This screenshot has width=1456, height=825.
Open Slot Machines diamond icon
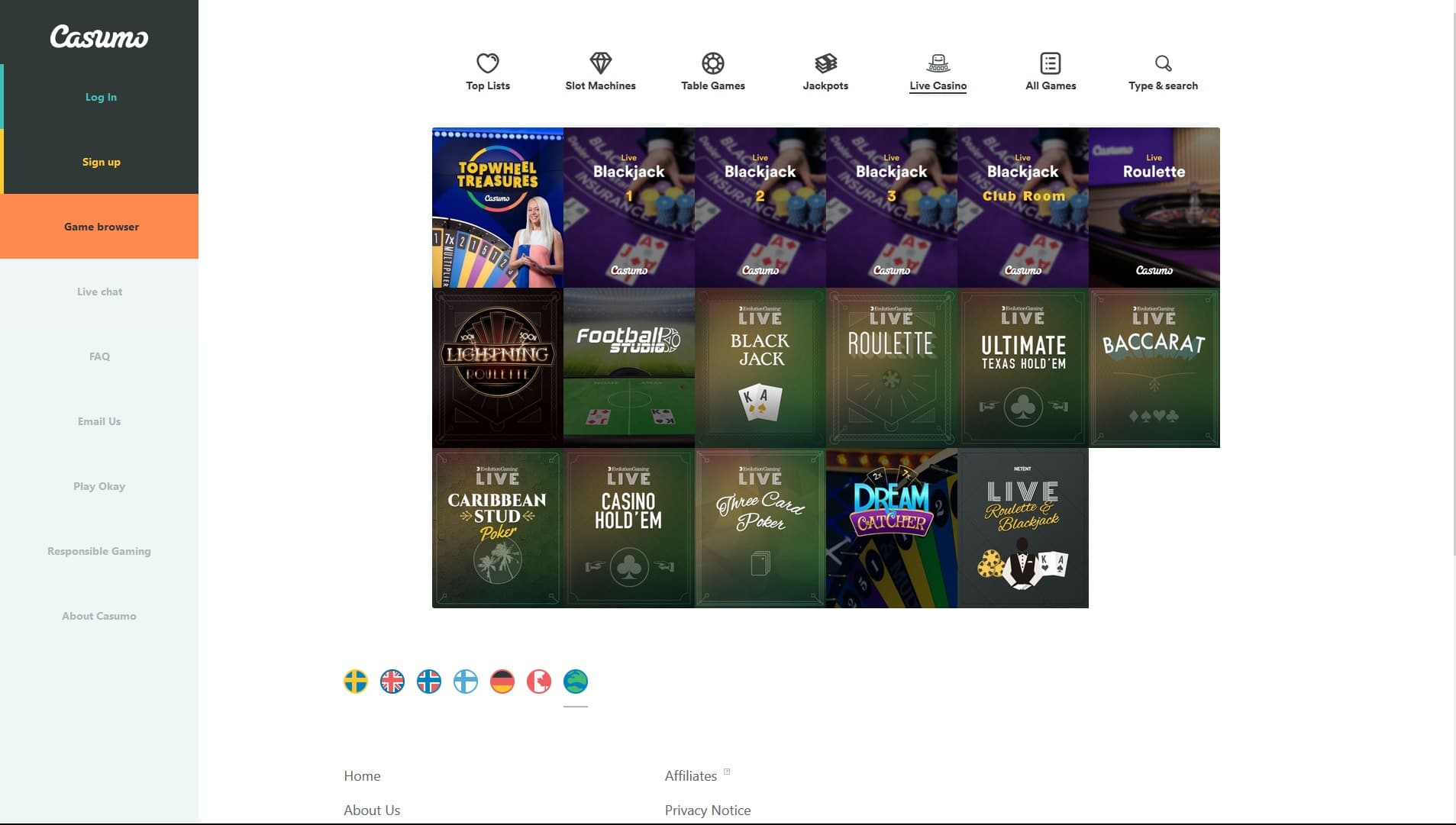[601, 63]
